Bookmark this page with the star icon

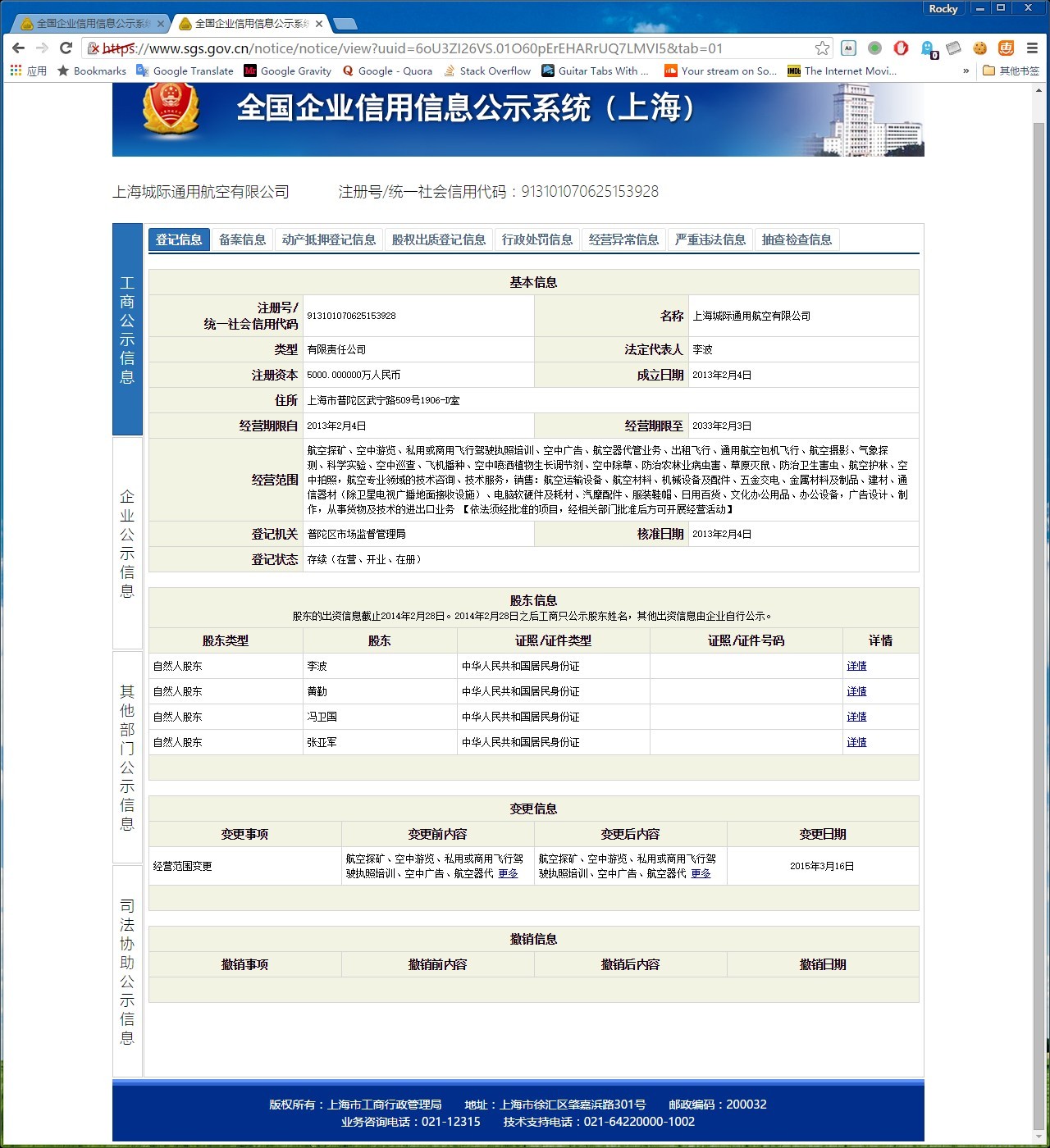822,48
